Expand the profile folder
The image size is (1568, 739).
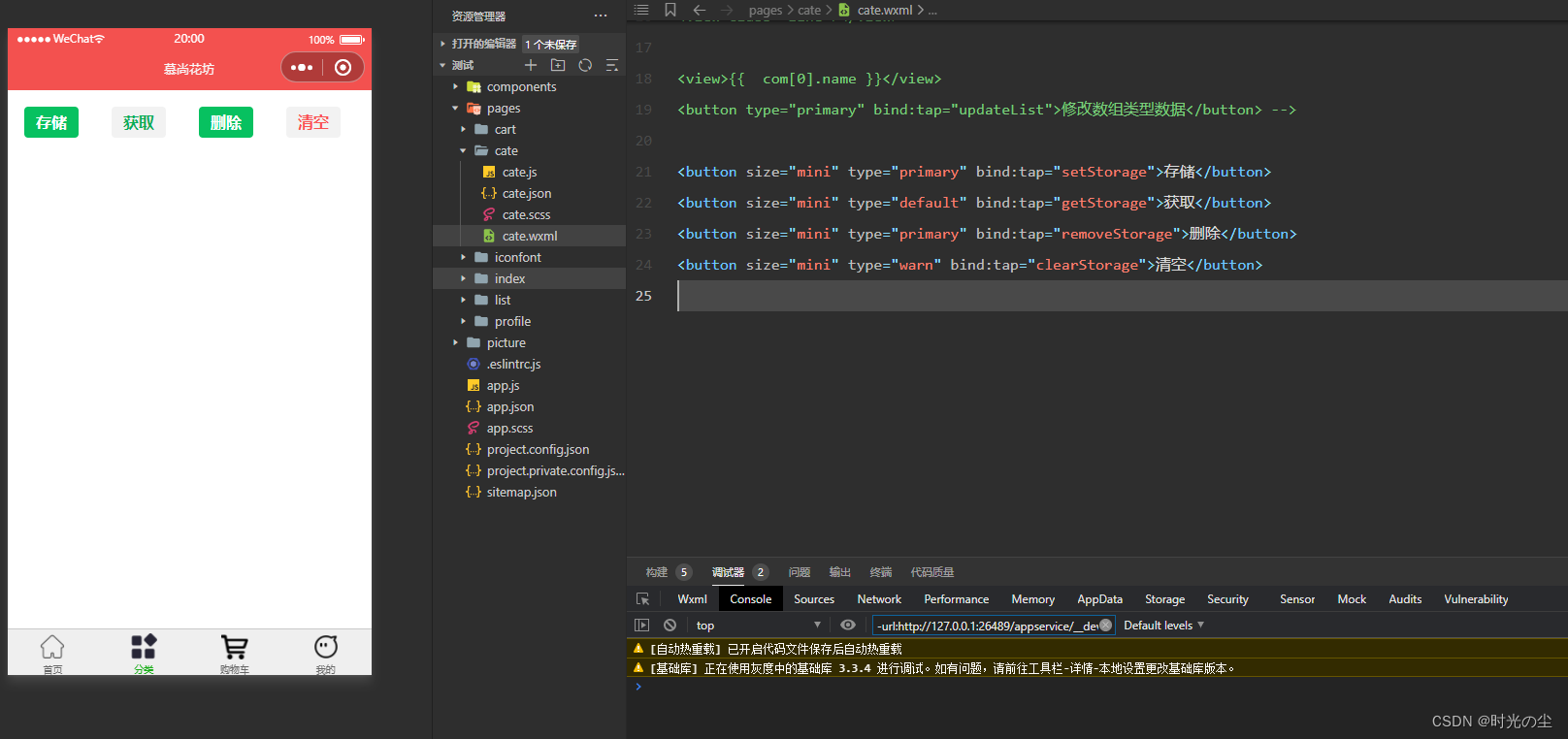(x=463, y=321)
